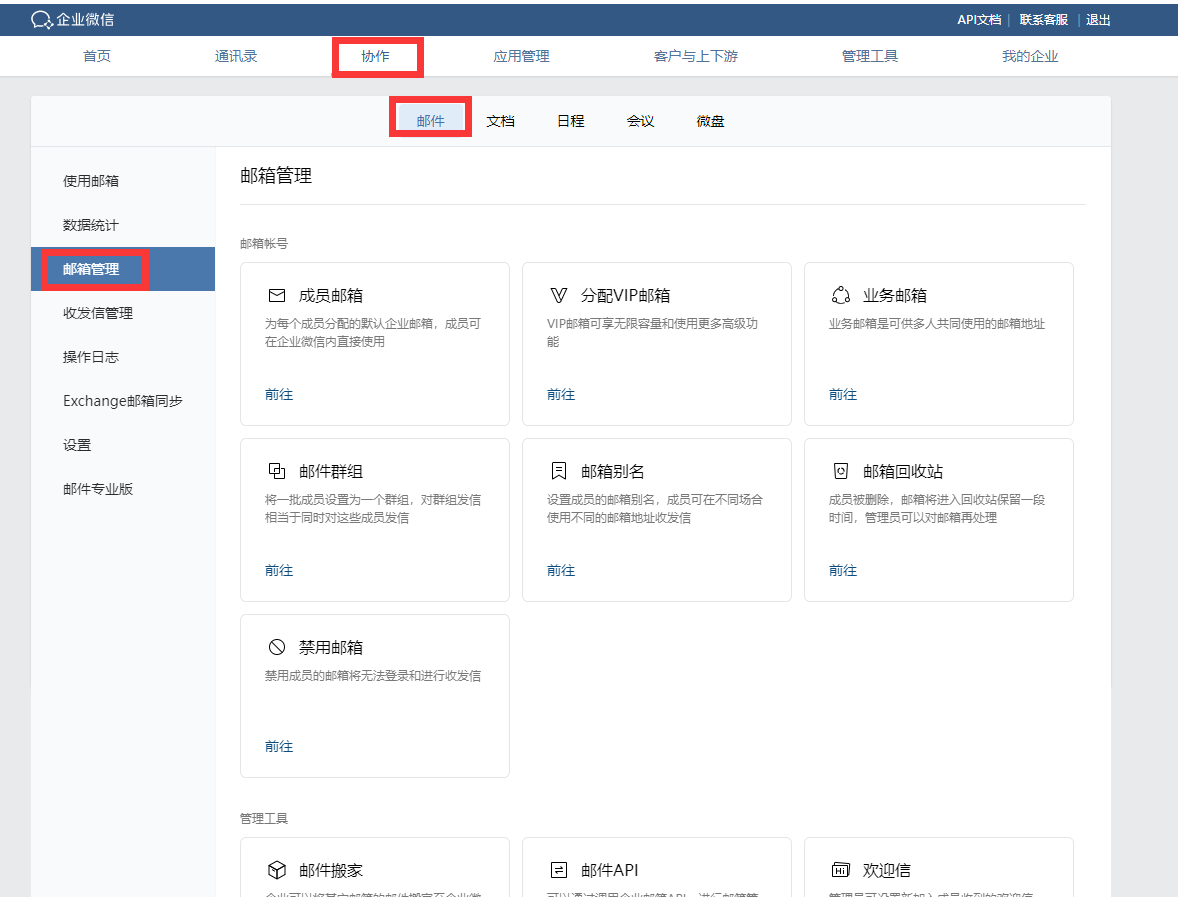The height and width of the screenshot is (897, 1178).
Task: Open 数据统计 in the sidebar
Action: pyautogui.click(x=122, y=225)
